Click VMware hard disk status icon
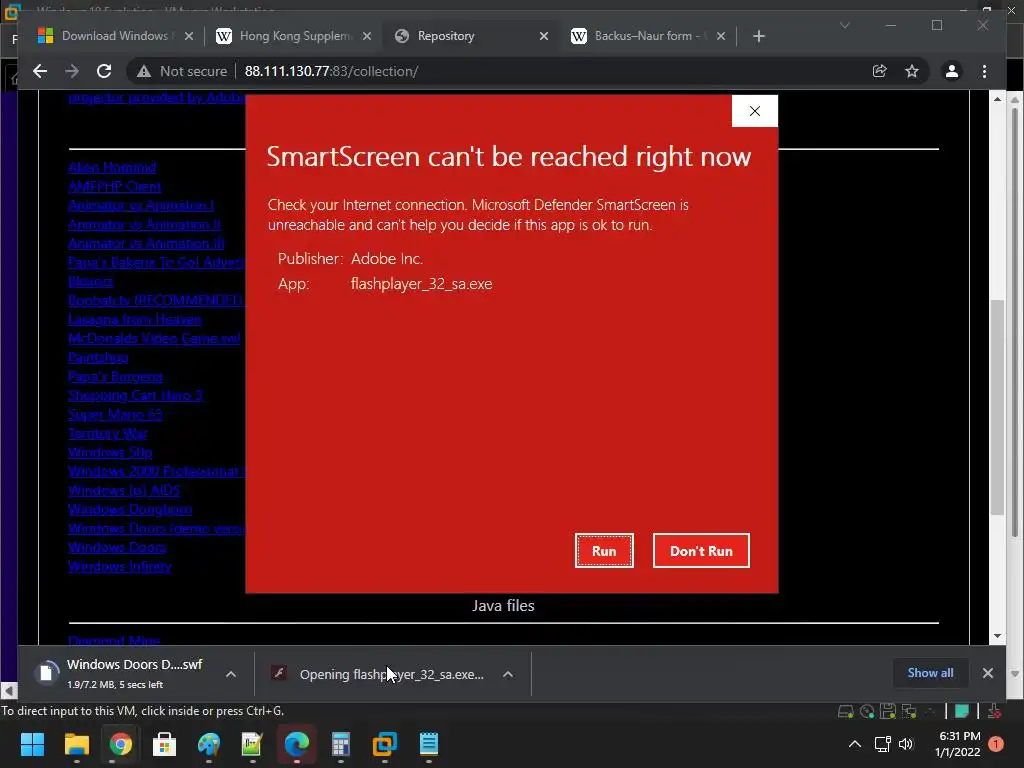The height and width of the screenshot is (768, 1024). [845, 711]
